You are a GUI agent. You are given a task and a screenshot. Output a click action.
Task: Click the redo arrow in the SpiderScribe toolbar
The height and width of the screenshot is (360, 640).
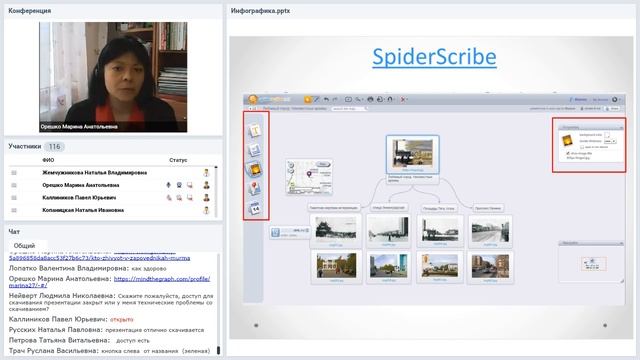click(335, 99)
